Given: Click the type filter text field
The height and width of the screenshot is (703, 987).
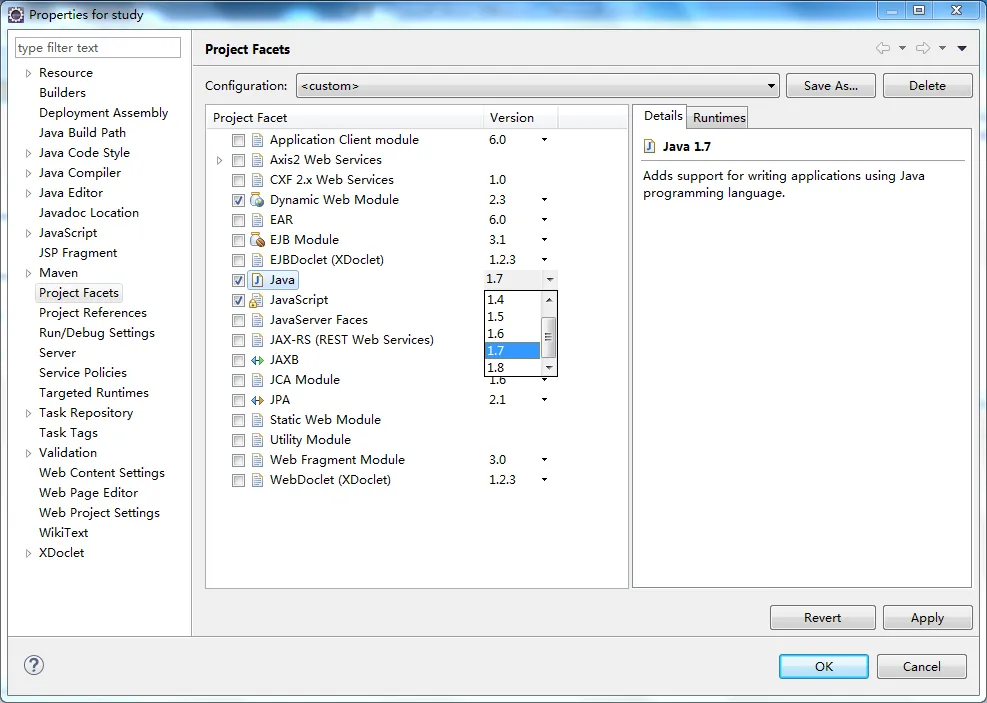Looking at the screenshot, I should click(x=98, y=48).
